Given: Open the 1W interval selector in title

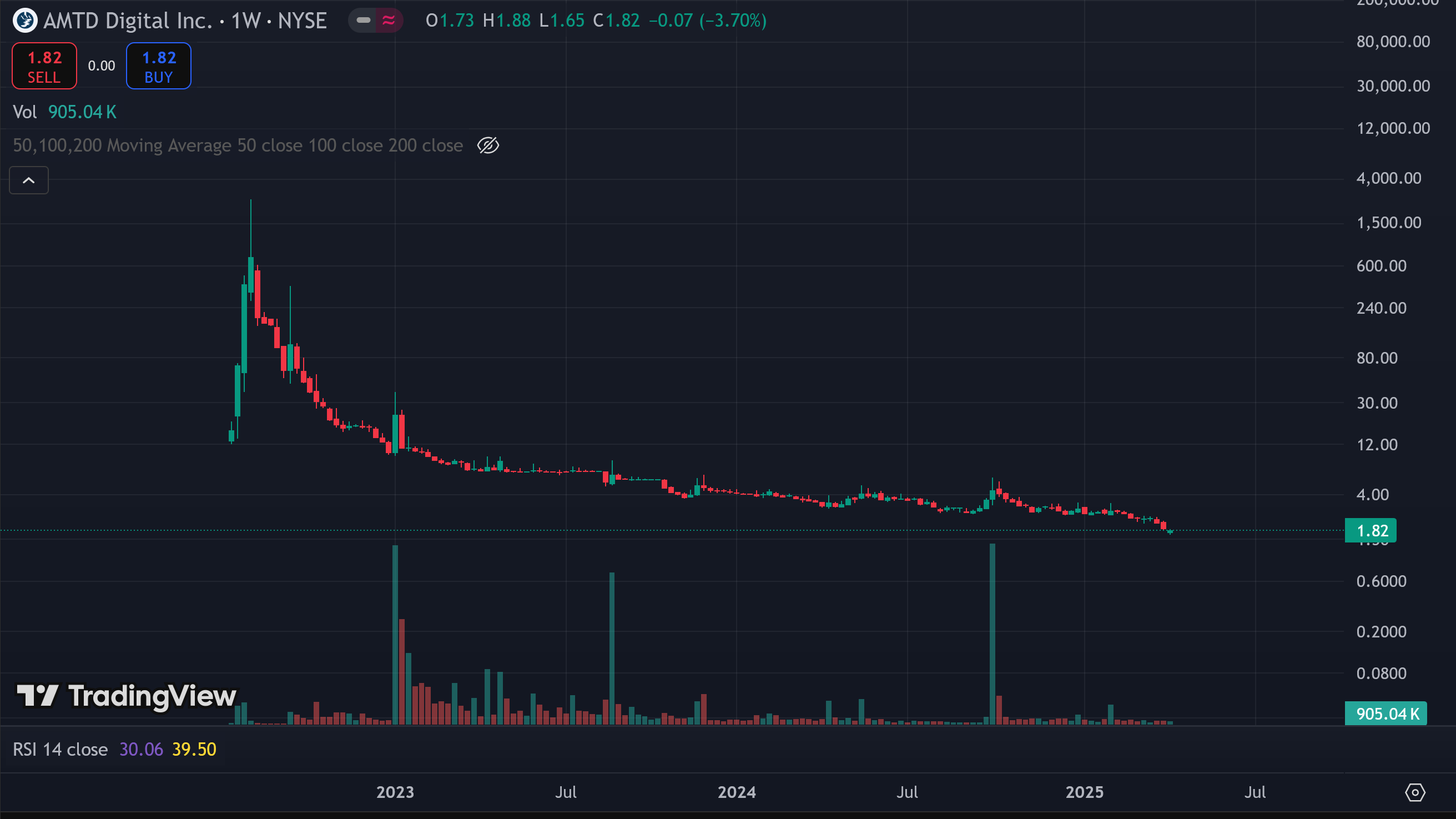Looking at the screenshot, I should click(x=246, y=21).
